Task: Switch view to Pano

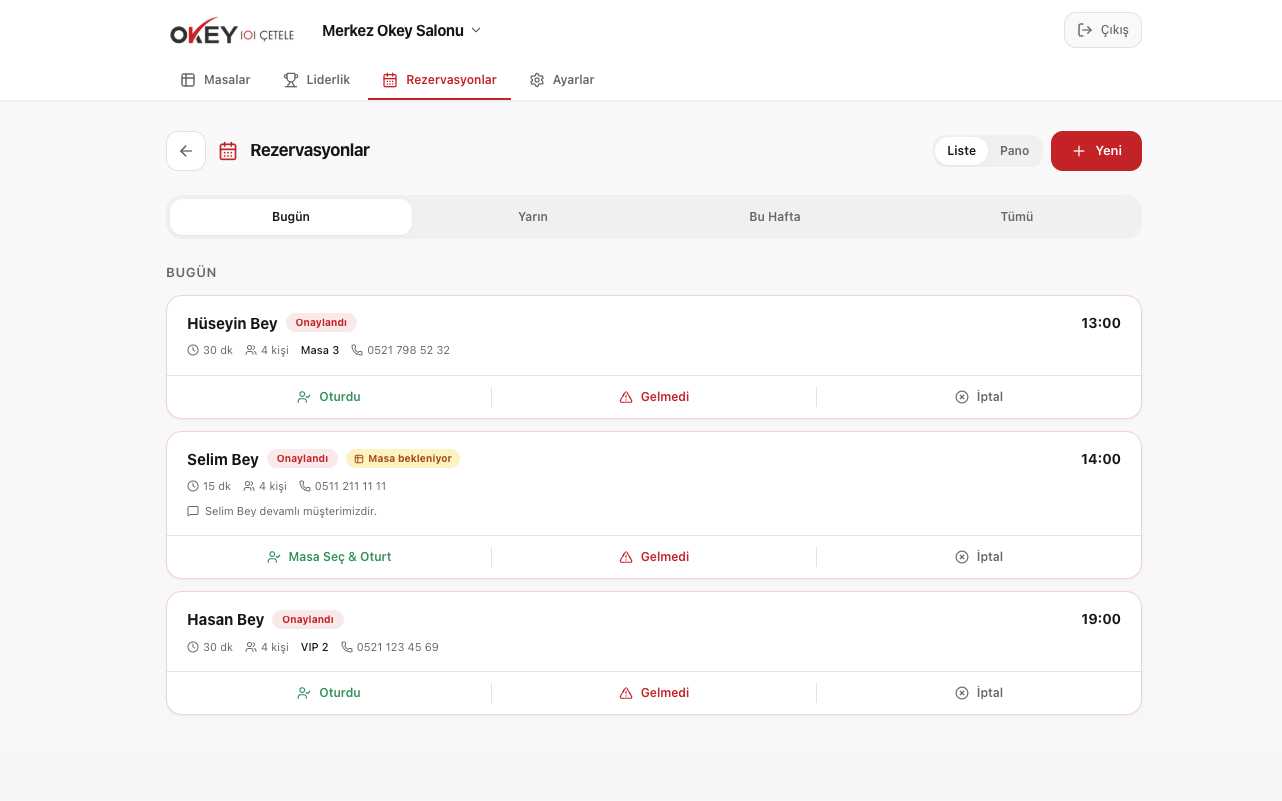Action: (1014, 151)
